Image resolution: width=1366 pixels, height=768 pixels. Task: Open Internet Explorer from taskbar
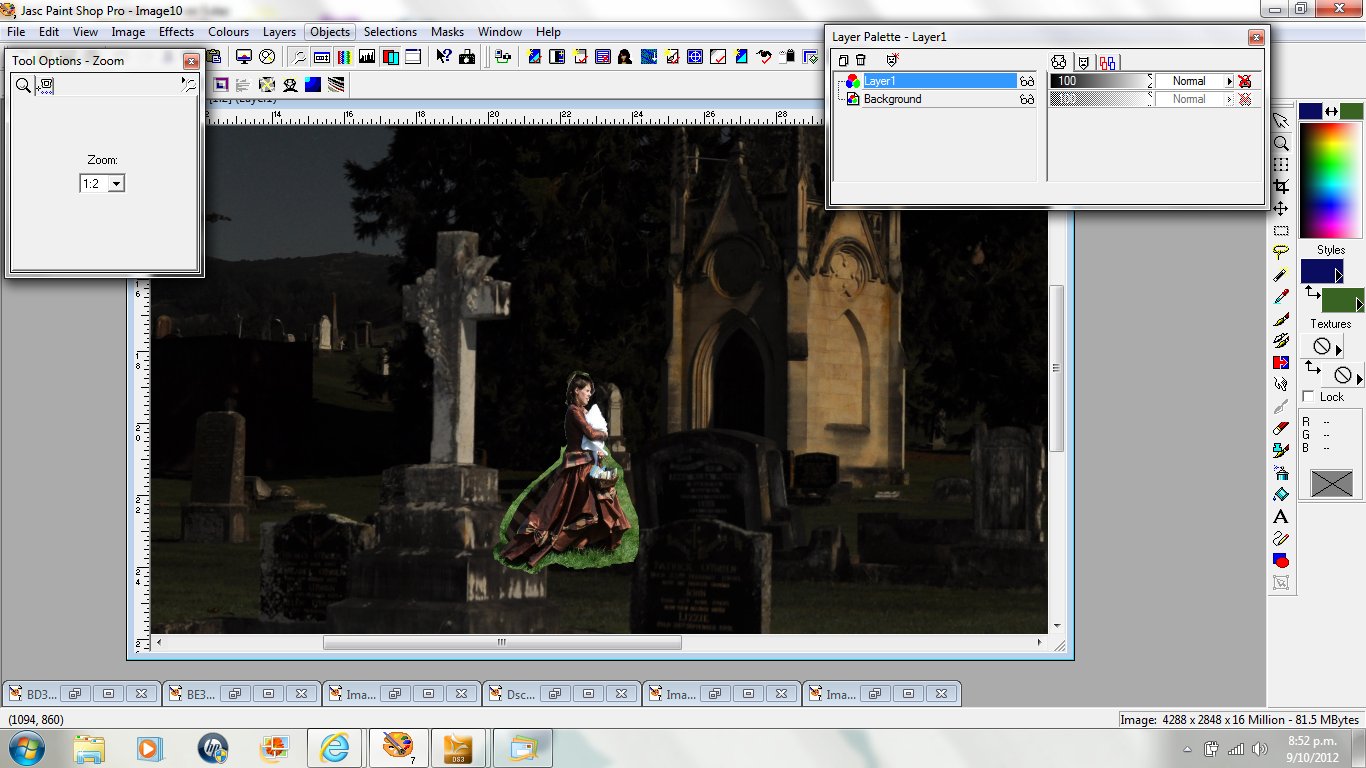click(x=334, y=748)
